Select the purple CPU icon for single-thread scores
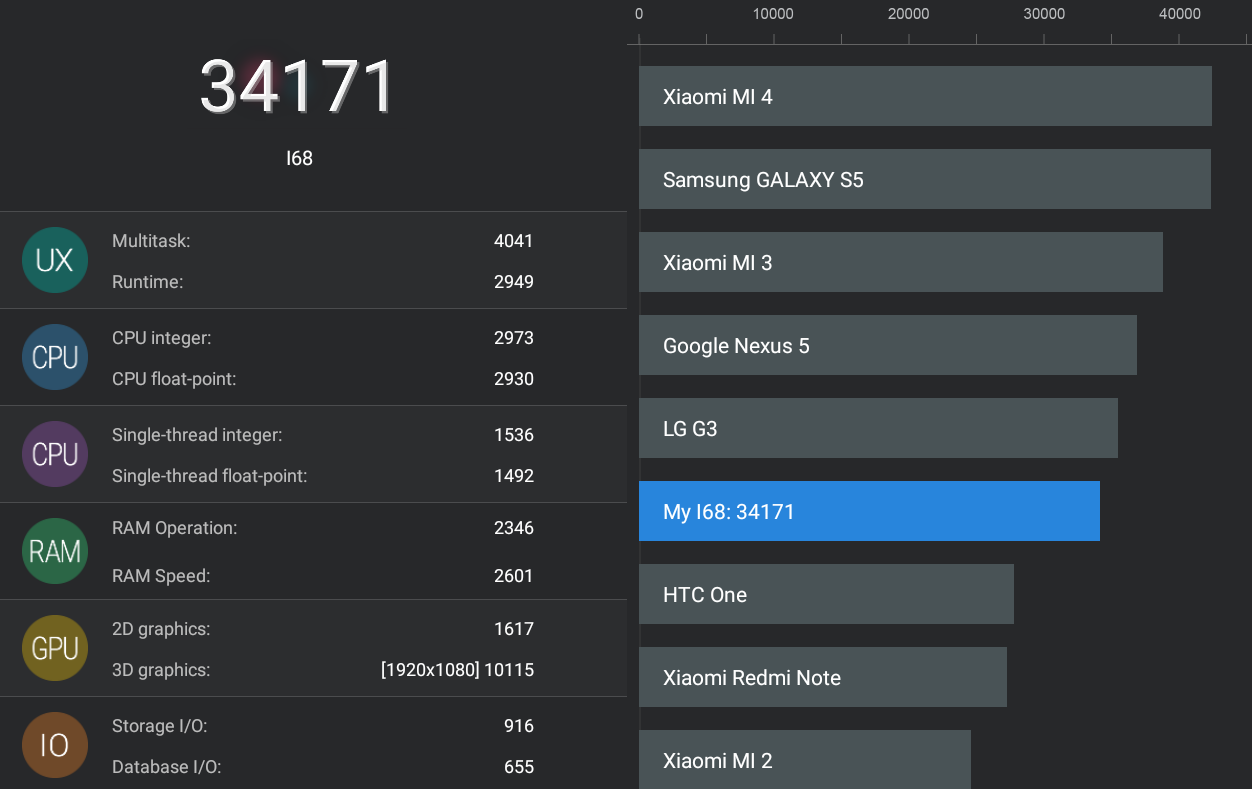 tap(54, 454)
